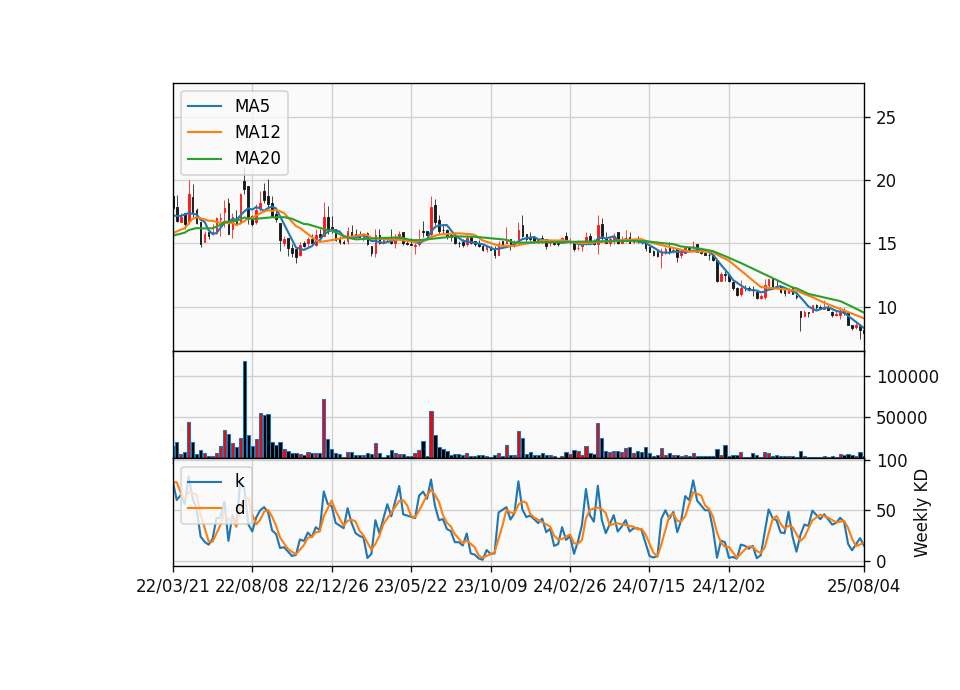
Task: Click the blue MA5 legend line sample
Action: pos(204,106)
